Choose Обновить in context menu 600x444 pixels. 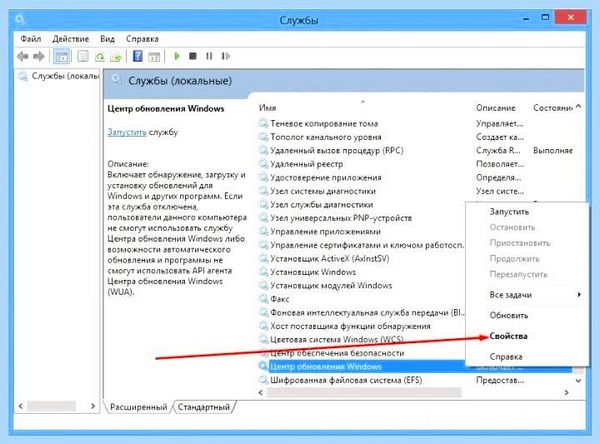[x=509, y=315]
